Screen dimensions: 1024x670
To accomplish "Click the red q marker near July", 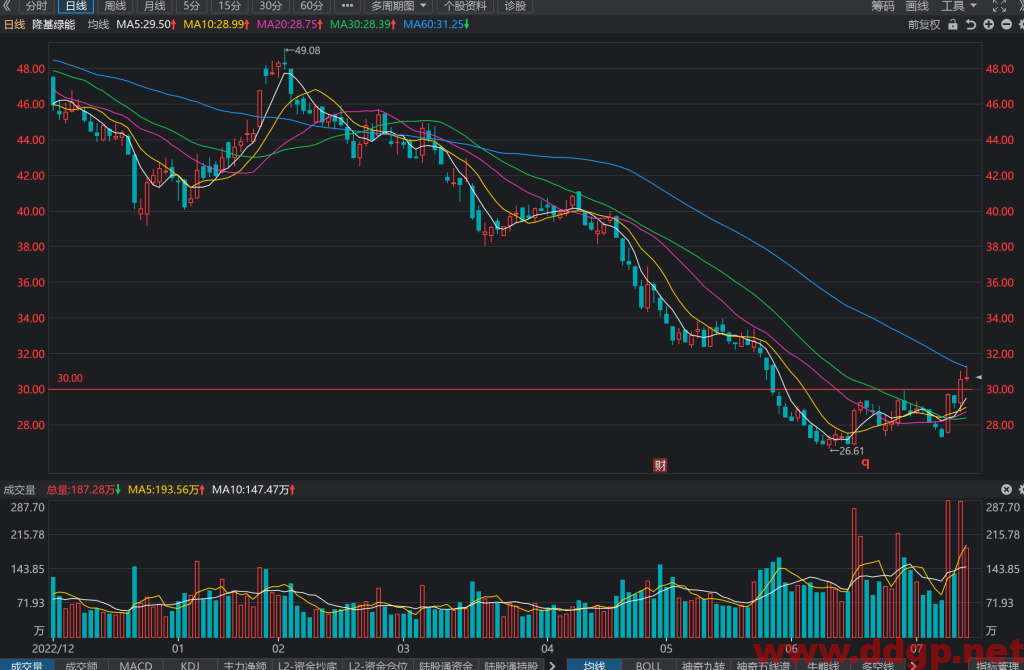I will (x=865, y=464).
